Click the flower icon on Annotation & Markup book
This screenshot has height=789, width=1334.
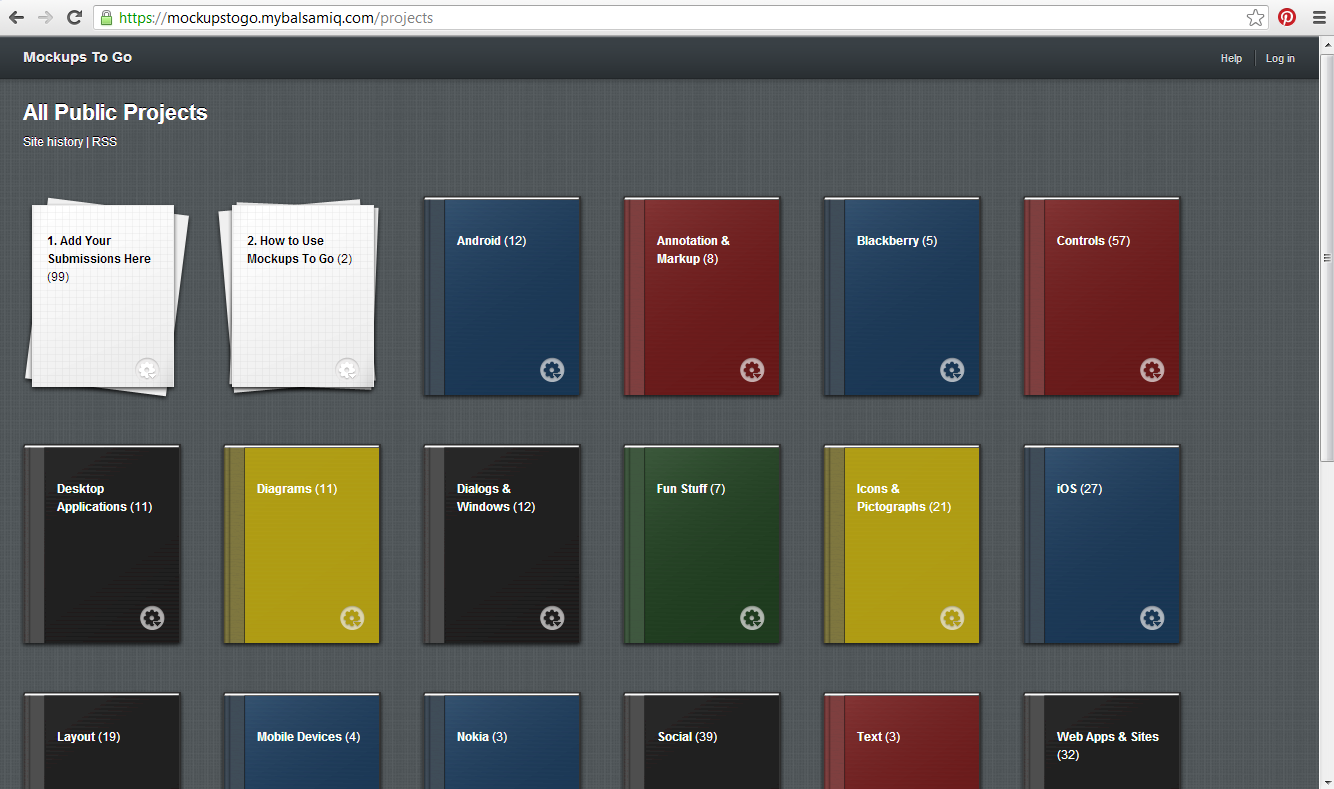click(x=752, y=370)
